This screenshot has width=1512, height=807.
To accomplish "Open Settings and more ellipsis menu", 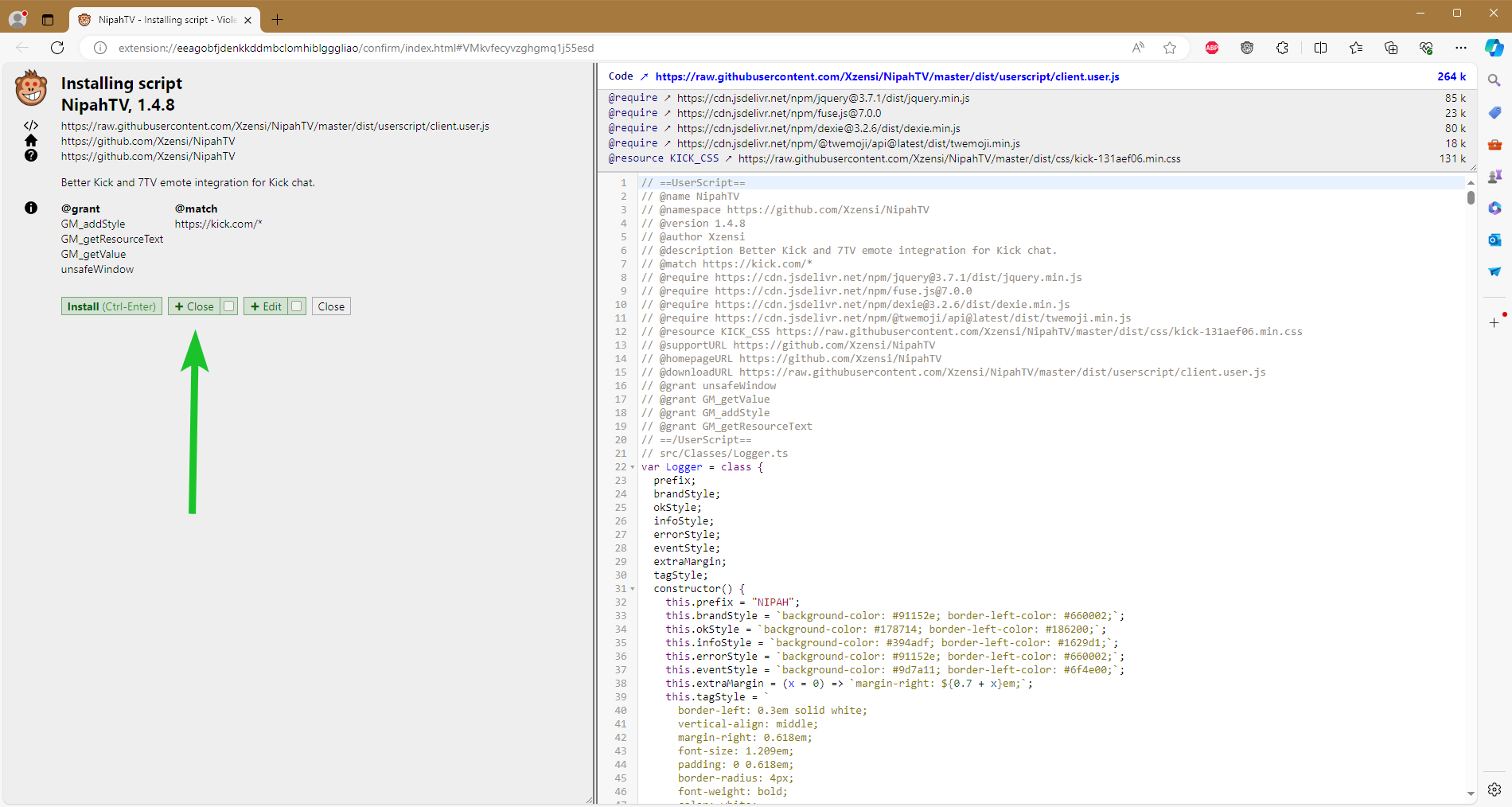I will click(x=1461, y=48).
